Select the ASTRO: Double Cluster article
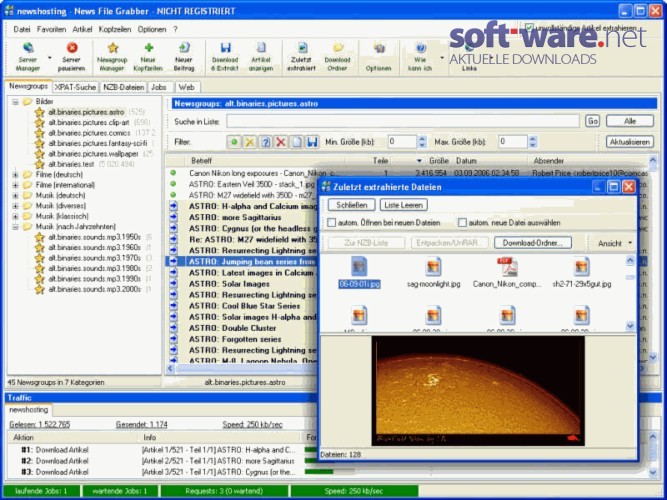The image size is (667, 500). pos(232,328)
